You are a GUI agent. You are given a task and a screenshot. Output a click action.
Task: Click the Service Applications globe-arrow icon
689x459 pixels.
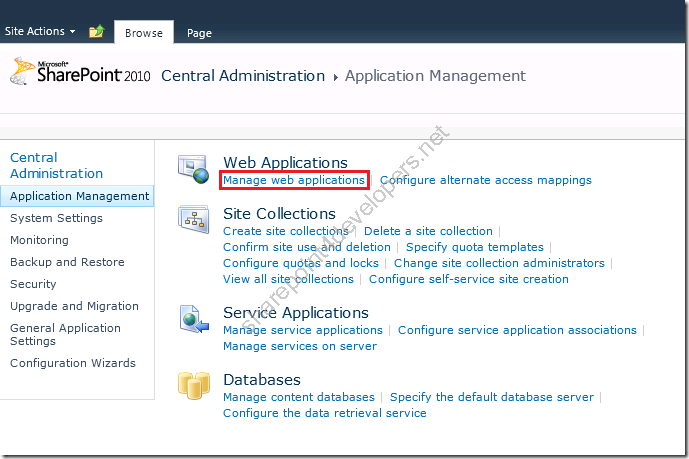(x=194, y=319)
